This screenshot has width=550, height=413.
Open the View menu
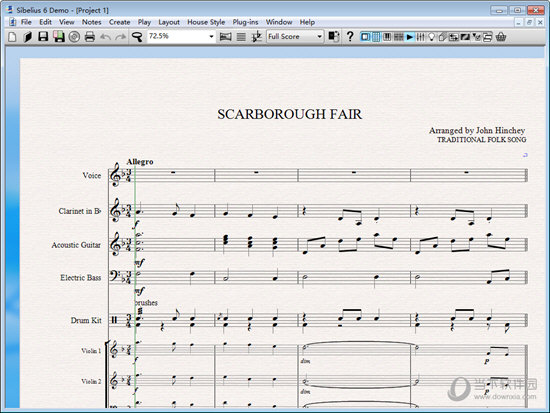(67, 22)
